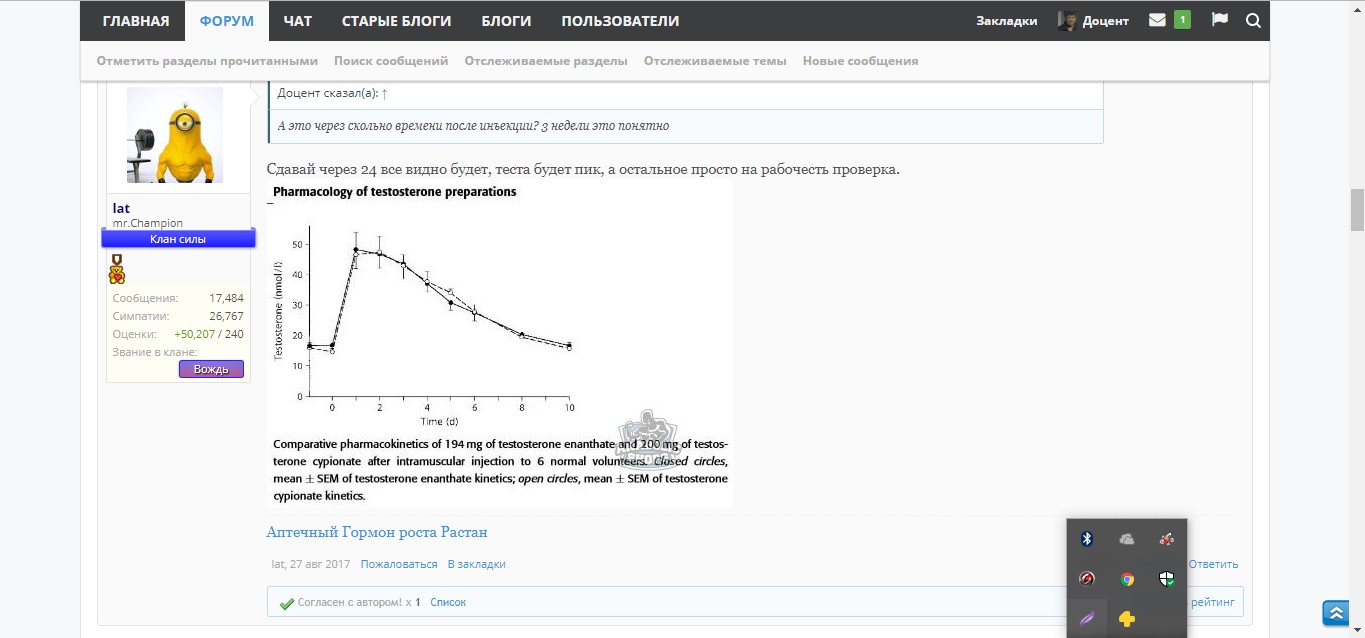
Task: Open the ЧАТ menu item
Action: (x=297, y=20)
